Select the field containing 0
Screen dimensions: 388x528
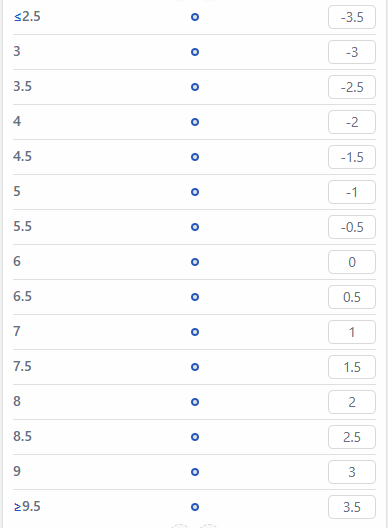click(352, 262)
